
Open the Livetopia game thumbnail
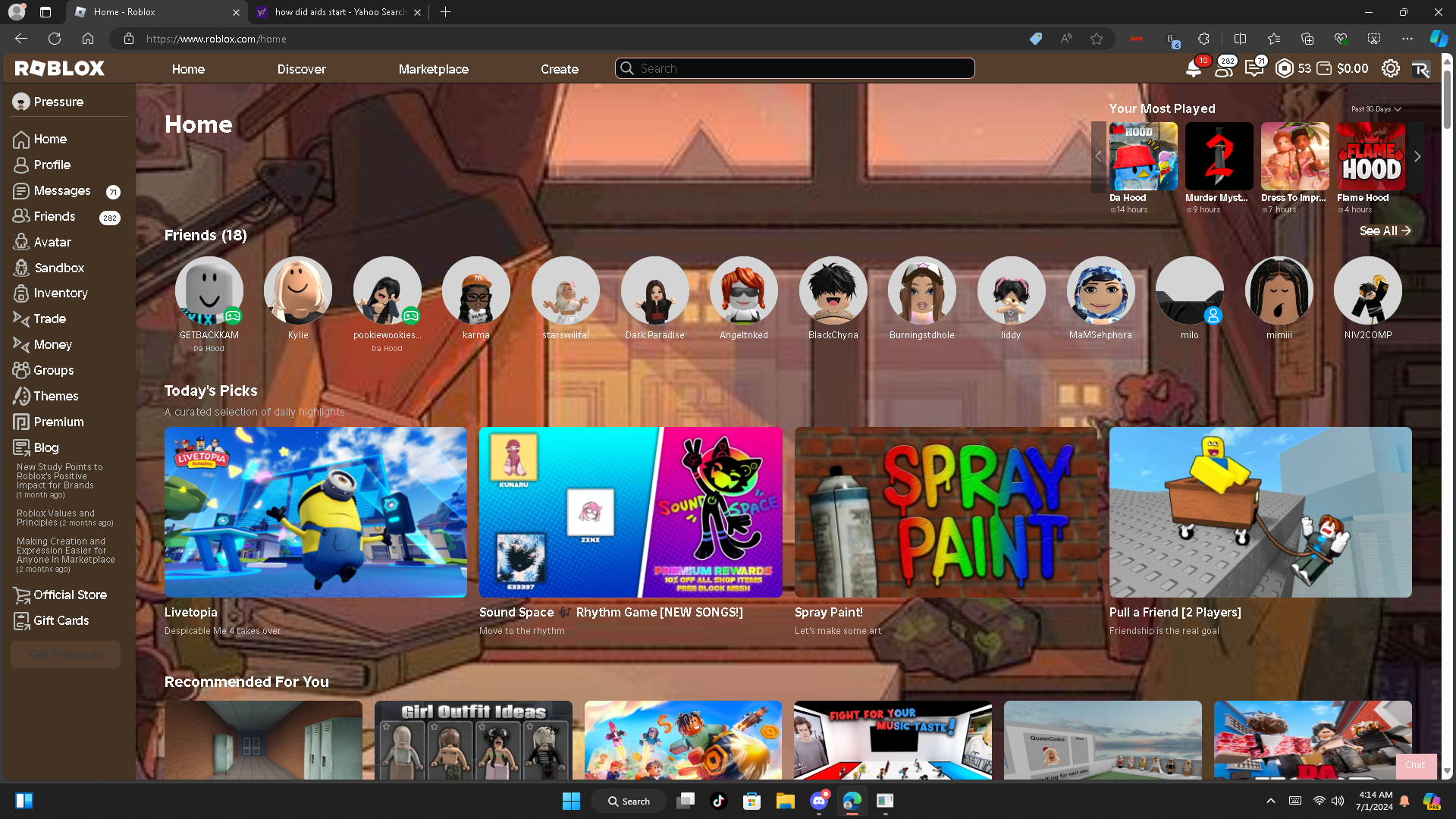pyautogui.click(x=315, y=513)
